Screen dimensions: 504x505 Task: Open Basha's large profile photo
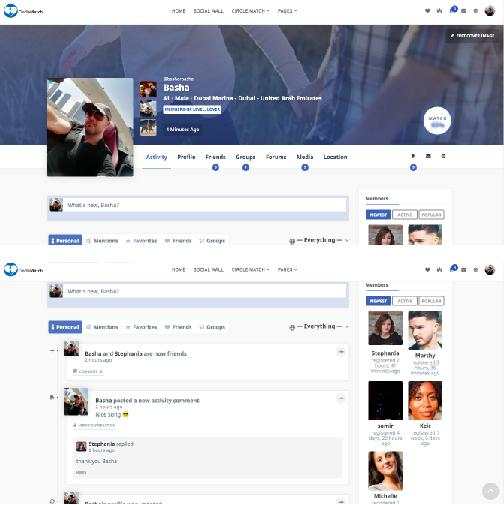(x=90, y=127)
